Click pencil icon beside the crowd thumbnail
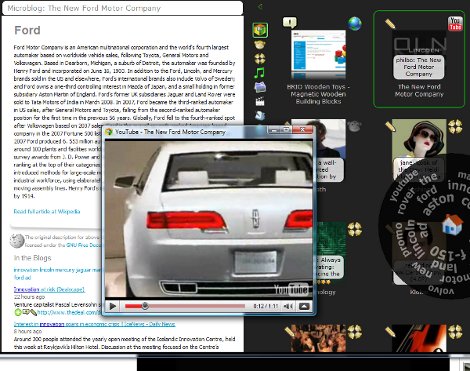Image resolution: width=470 pixels, height=371 pixels. click(289, 331)
